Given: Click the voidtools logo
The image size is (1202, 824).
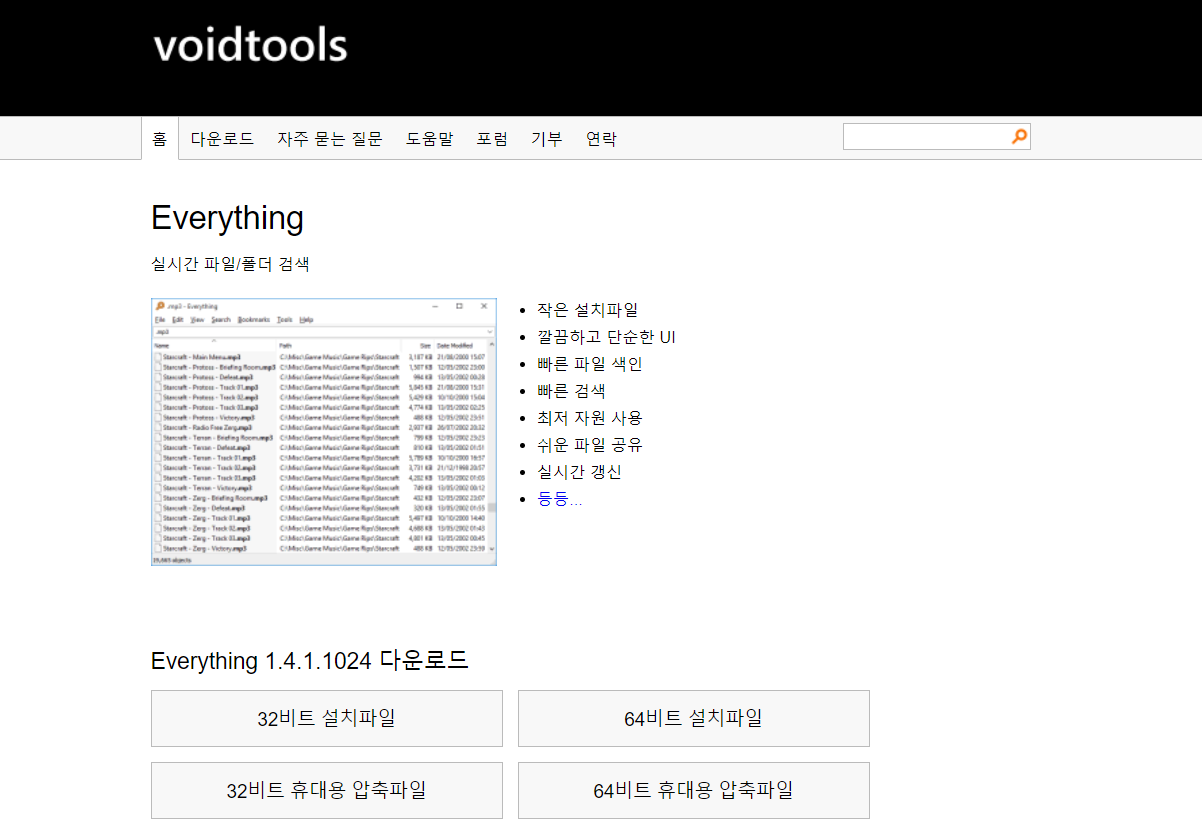Looking at the screenshot, I should pos(250,46).
